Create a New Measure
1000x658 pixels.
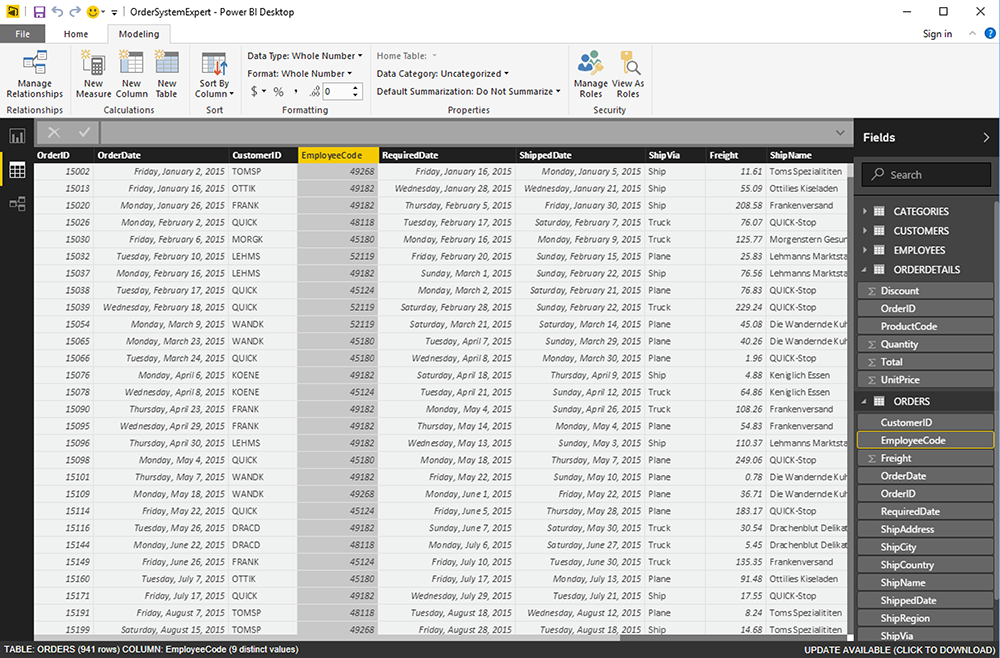coord(93,75)
